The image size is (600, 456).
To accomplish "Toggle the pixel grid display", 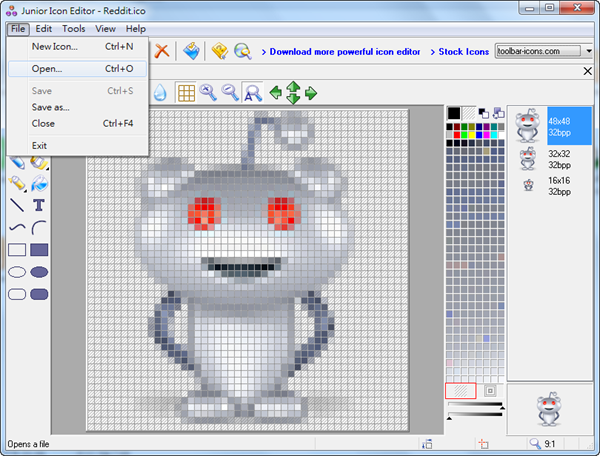I will click(185, 93).
